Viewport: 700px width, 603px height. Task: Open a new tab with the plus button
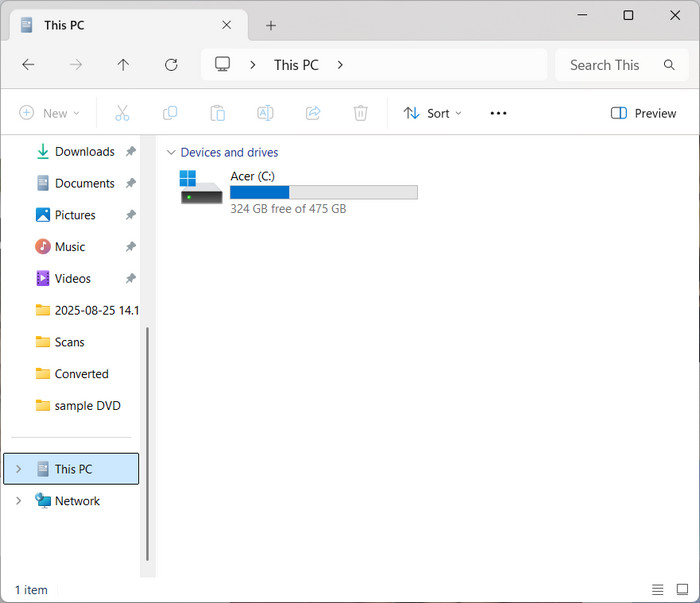pos(271,25)
